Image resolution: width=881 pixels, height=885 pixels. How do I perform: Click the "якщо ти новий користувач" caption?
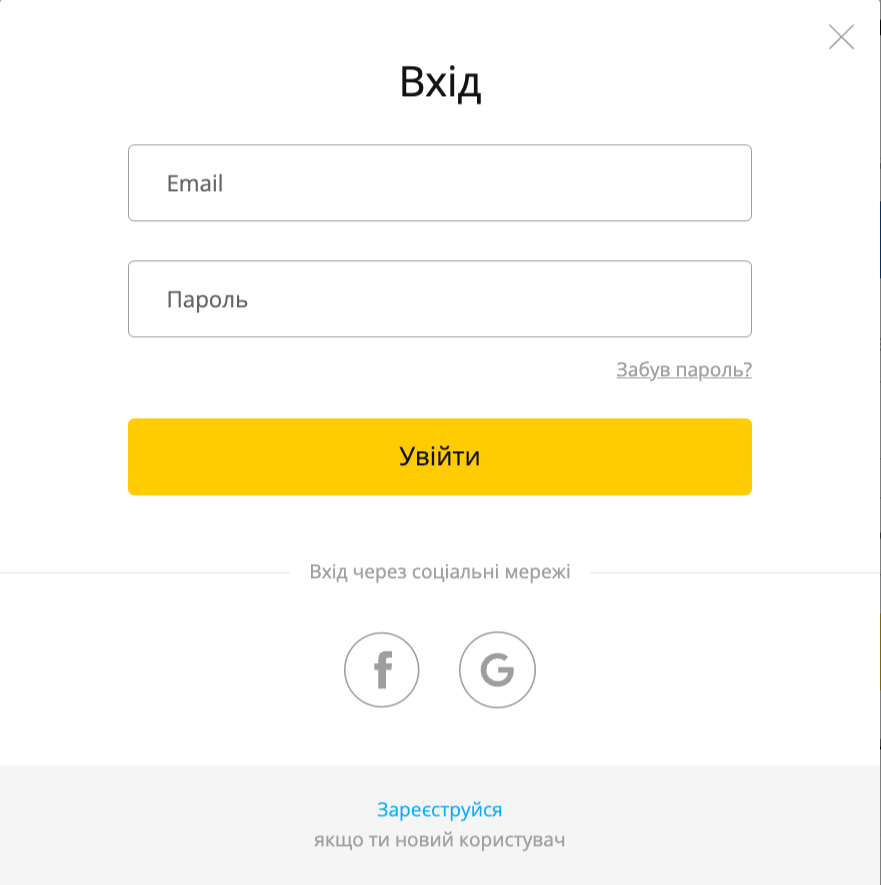(439, 840)
